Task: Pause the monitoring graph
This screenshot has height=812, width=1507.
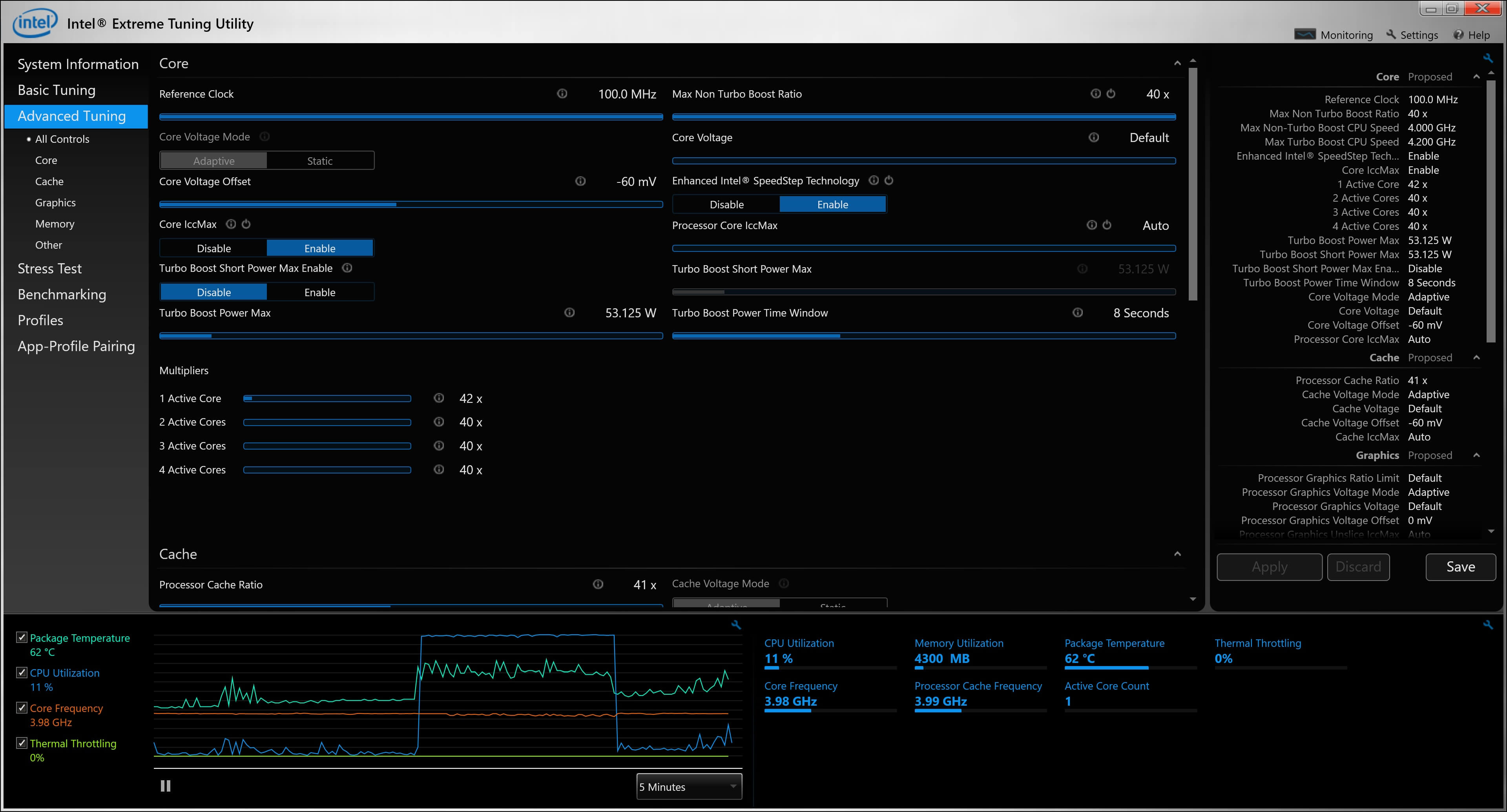Action: point(166,786)
